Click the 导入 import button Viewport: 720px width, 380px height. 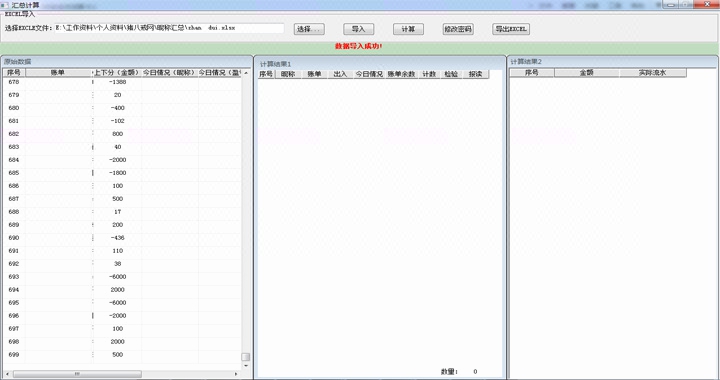point(359,29)
